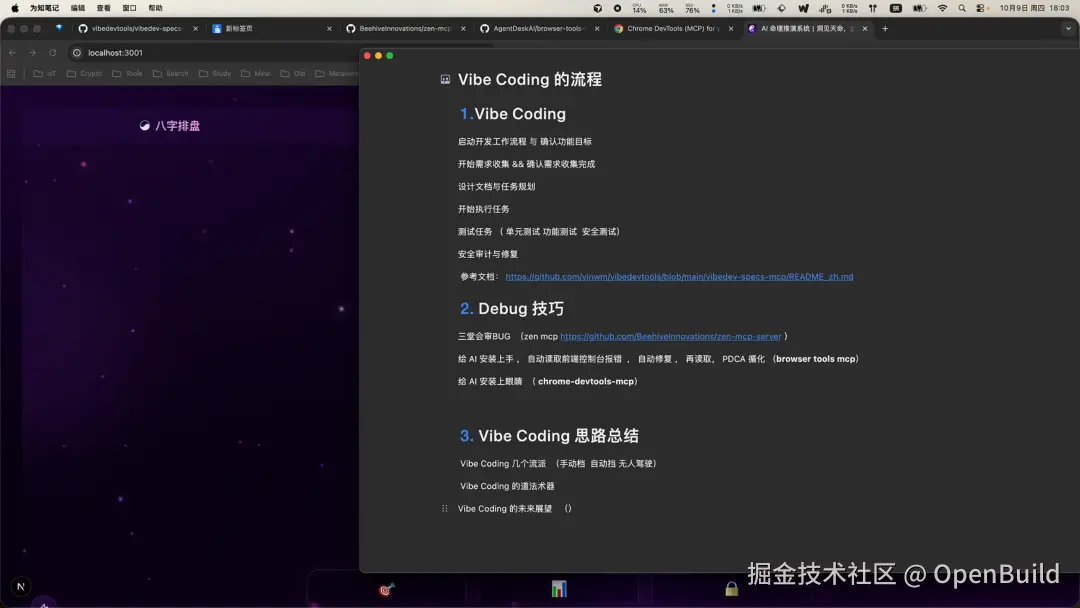Click the target icon at page bottom

[x=386, y=589]
